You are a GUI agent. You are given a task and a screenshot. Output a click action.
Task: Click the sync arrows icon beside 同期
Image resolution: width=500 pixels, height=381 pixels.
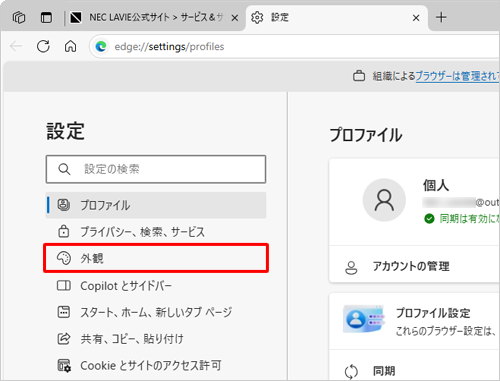(x=351, y=372)
